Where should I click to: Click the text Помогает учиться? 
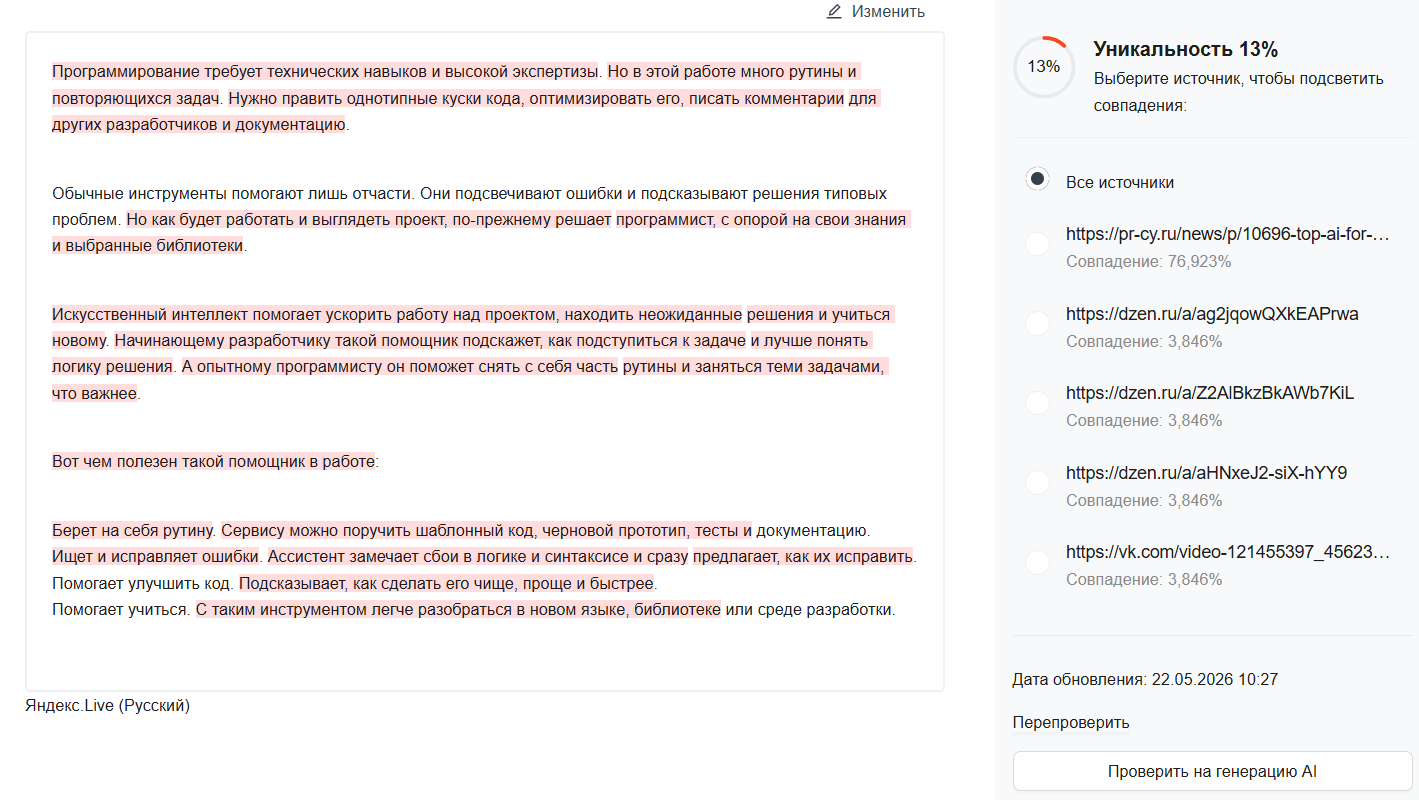point(121,609)
